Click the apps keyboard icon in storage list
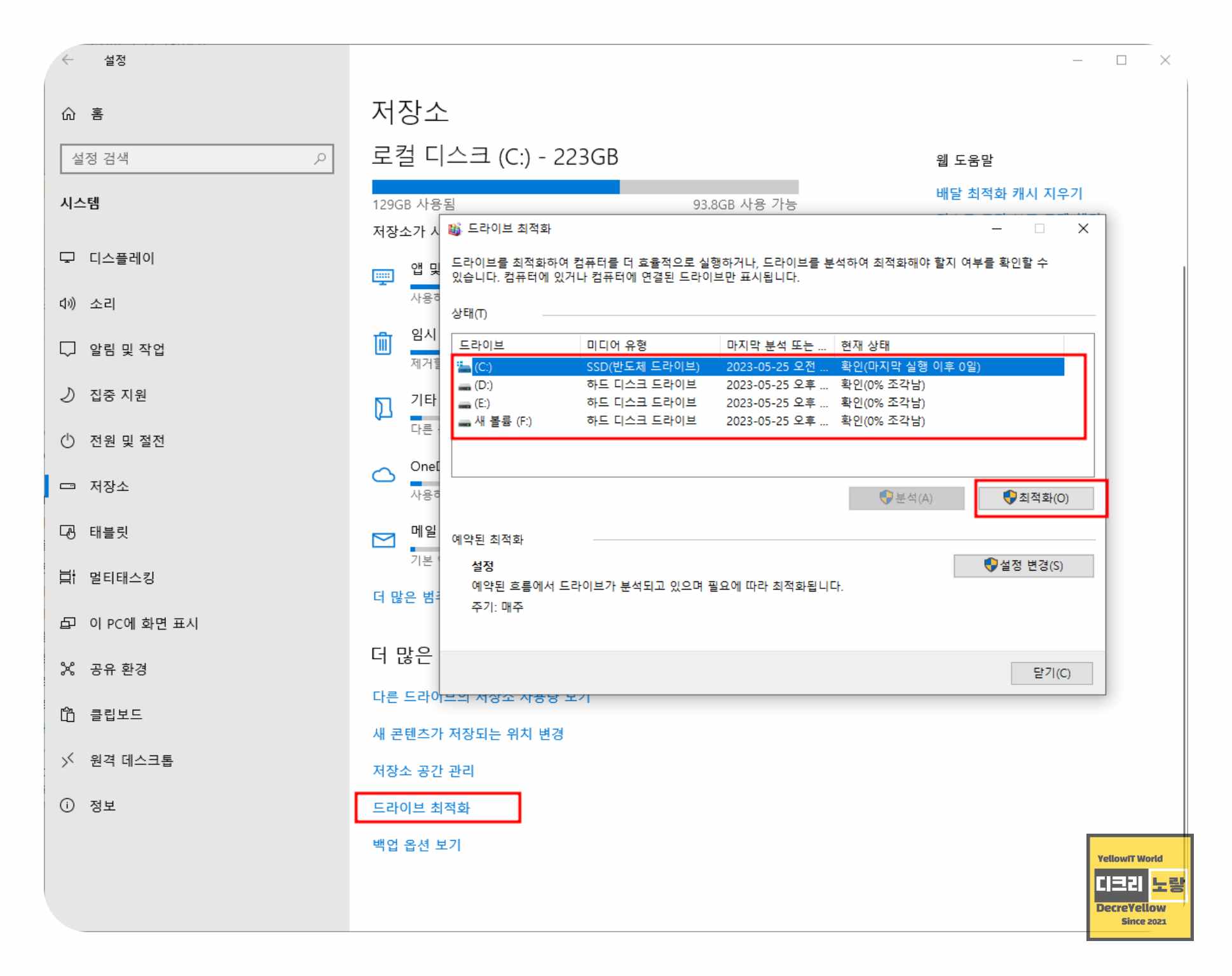The width and height of the screenshot is (1232, 976). click(383, 277)
